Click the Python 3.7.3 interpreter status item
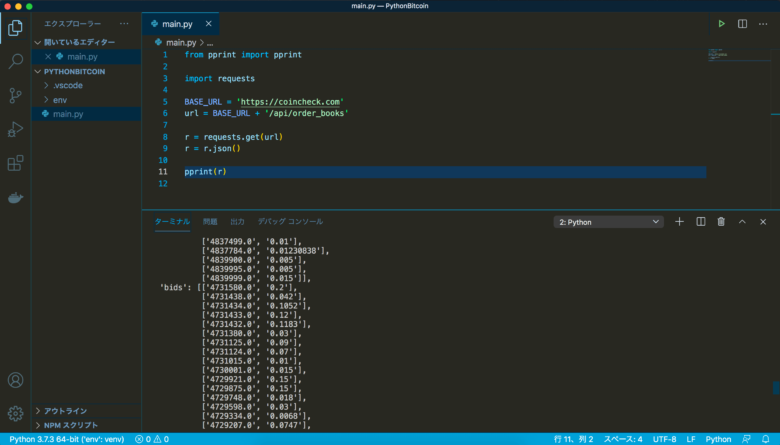The height and width of the screenshot is (445, 780). (x=66, y=438)
